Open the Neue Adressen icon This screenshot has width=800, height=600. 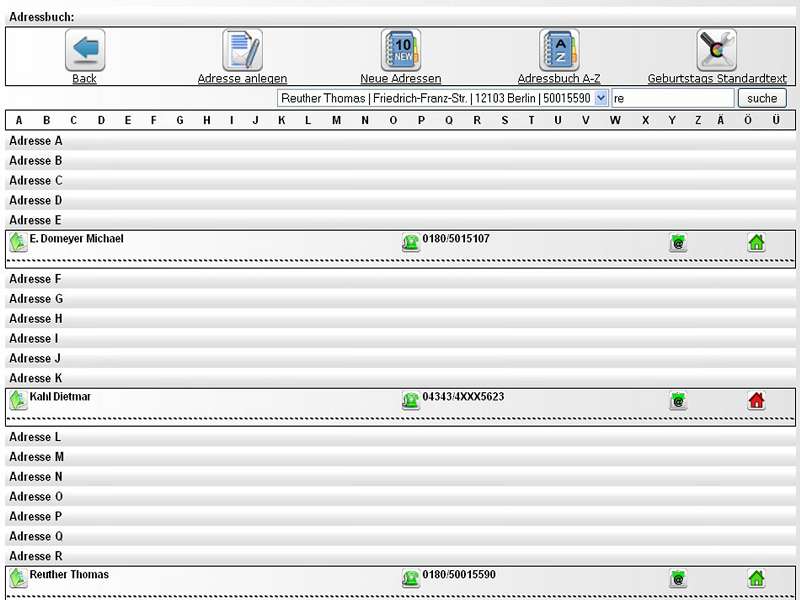point(400,49)
